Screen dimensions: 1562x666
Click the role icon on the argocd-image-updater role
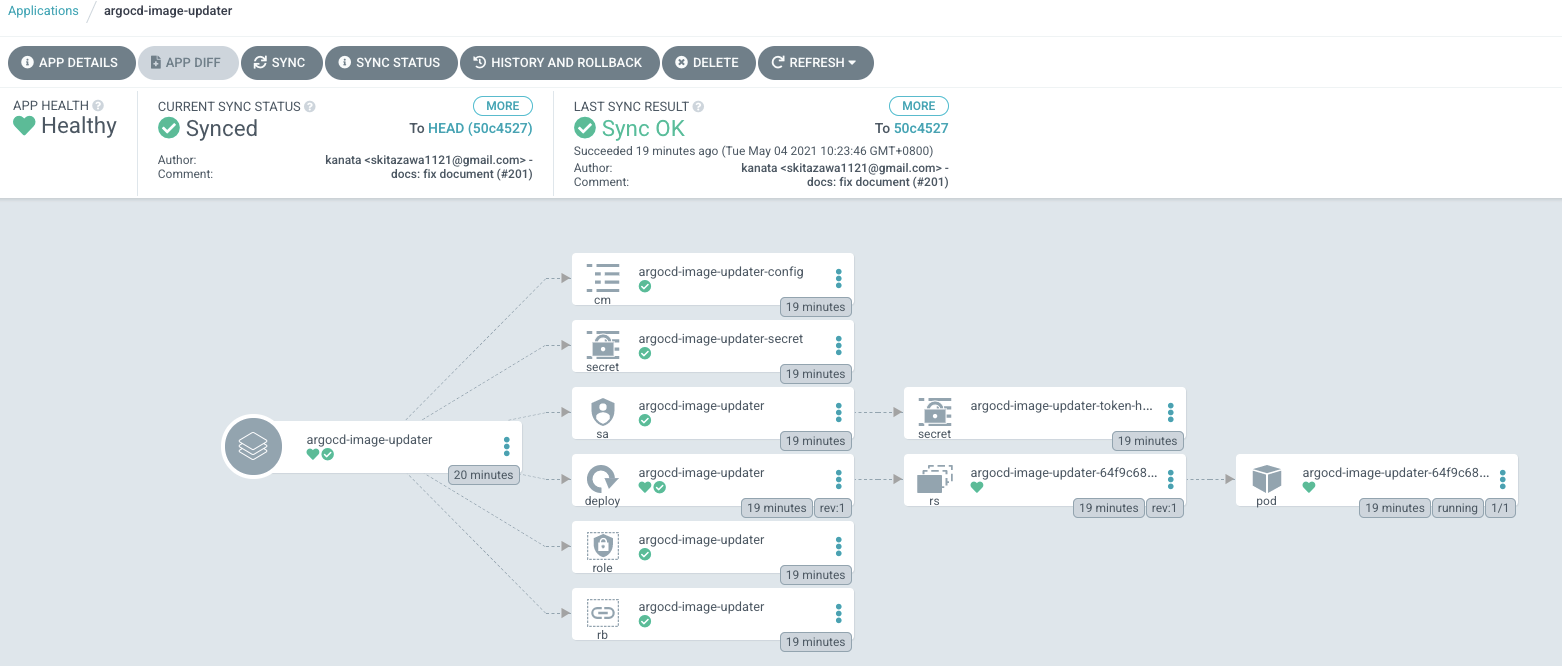coord(602,546)
